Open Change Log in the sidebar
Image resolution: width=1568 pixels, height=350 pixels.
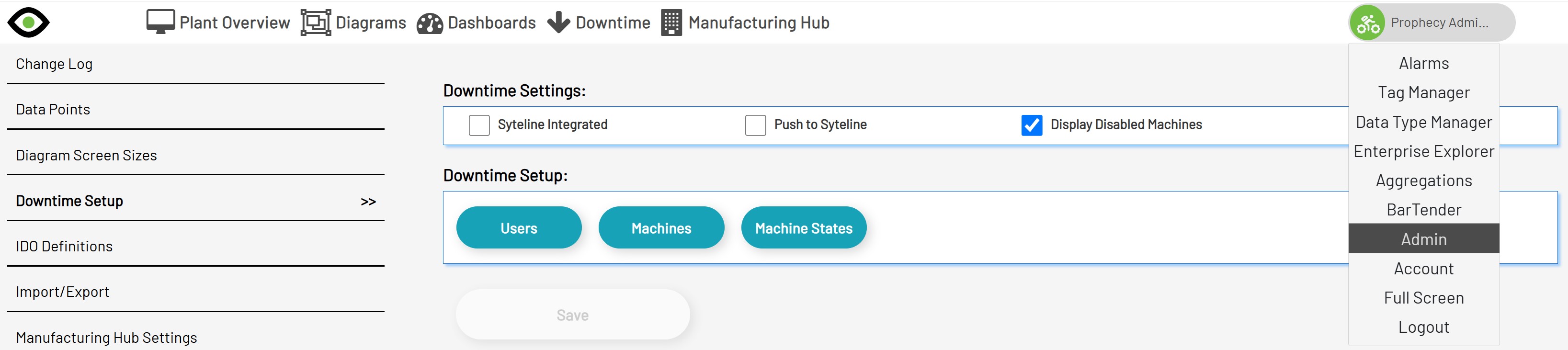tap(54, 64)
